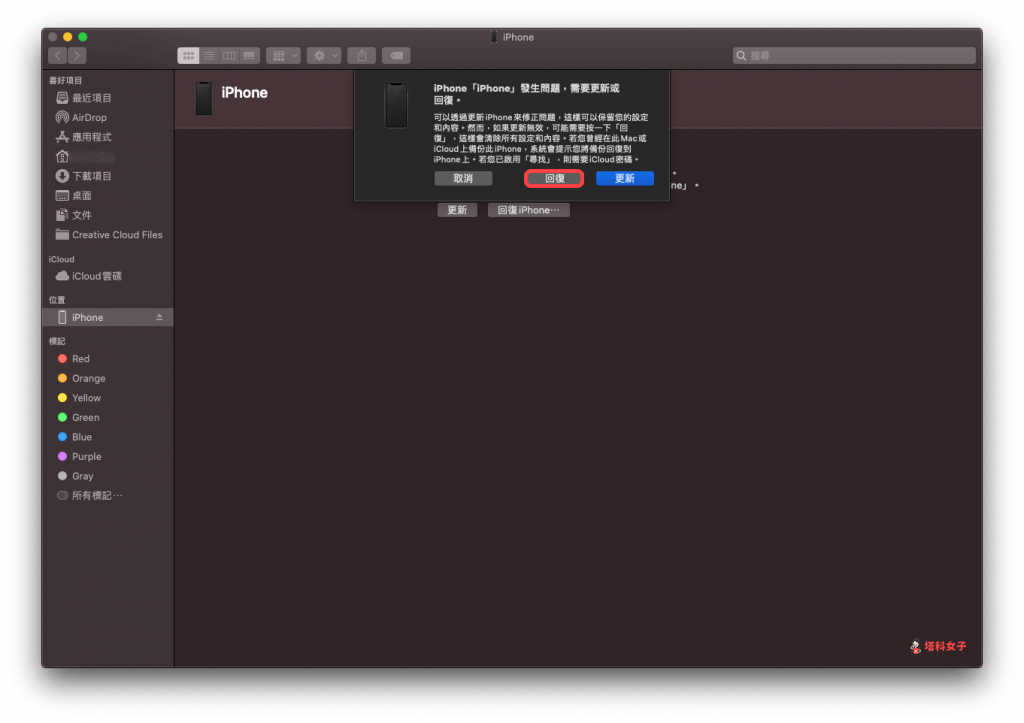1024x723 pixels.
Task: Click the edit tags toolbar icon
Action: point(396,56)
